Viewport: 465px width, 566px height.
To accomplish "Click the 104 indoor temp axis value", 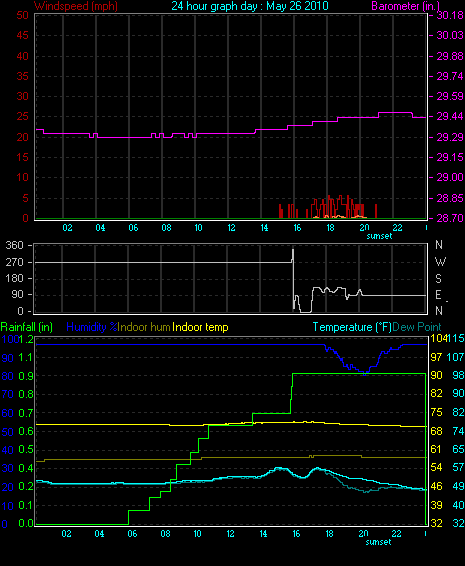I will coord(438,338).
